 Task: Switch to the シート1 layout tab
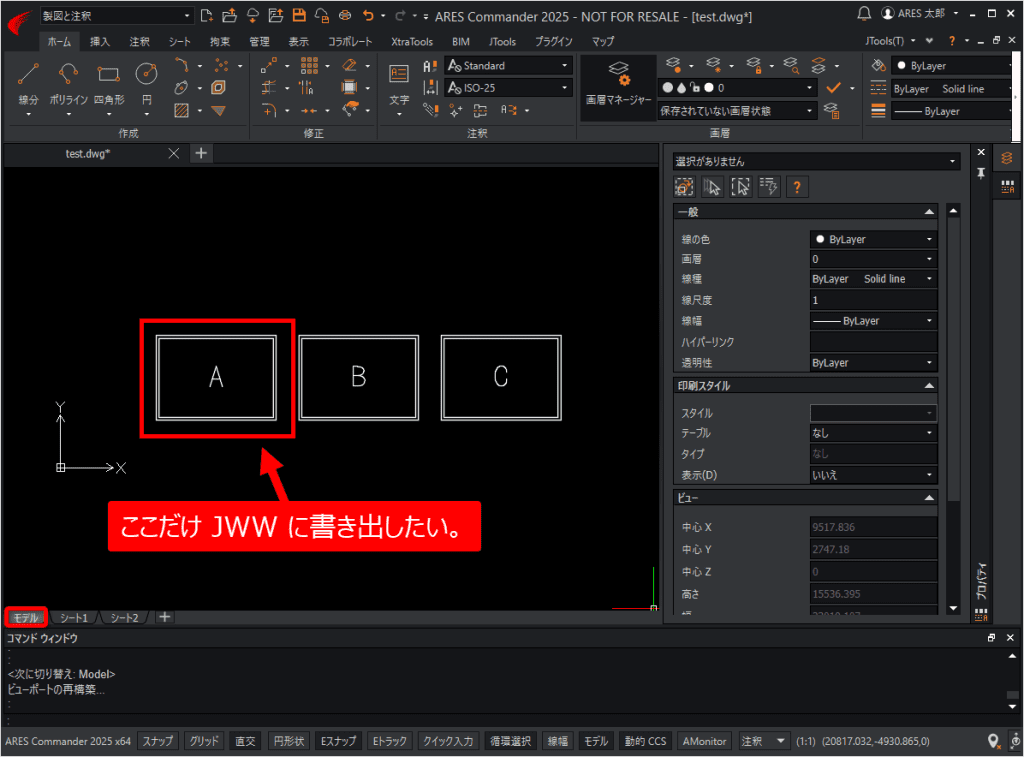coord(74,617)
